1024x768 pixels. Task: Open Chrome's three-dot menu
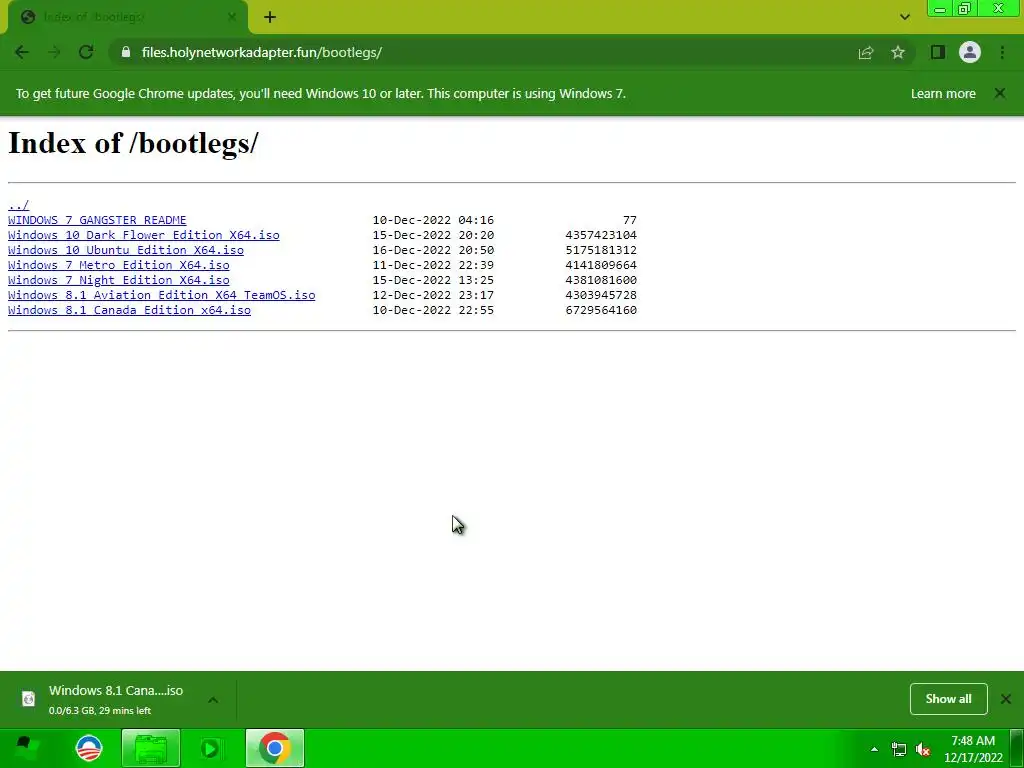point(1002,52)
